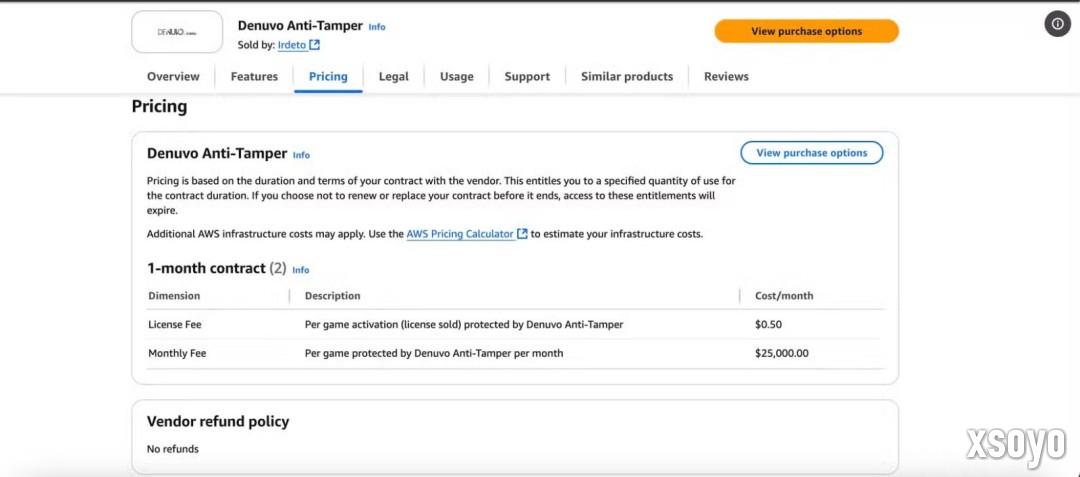Screen dimensions: 1080x477
Task: Show the Similar products tab
Action: point(627,77)
